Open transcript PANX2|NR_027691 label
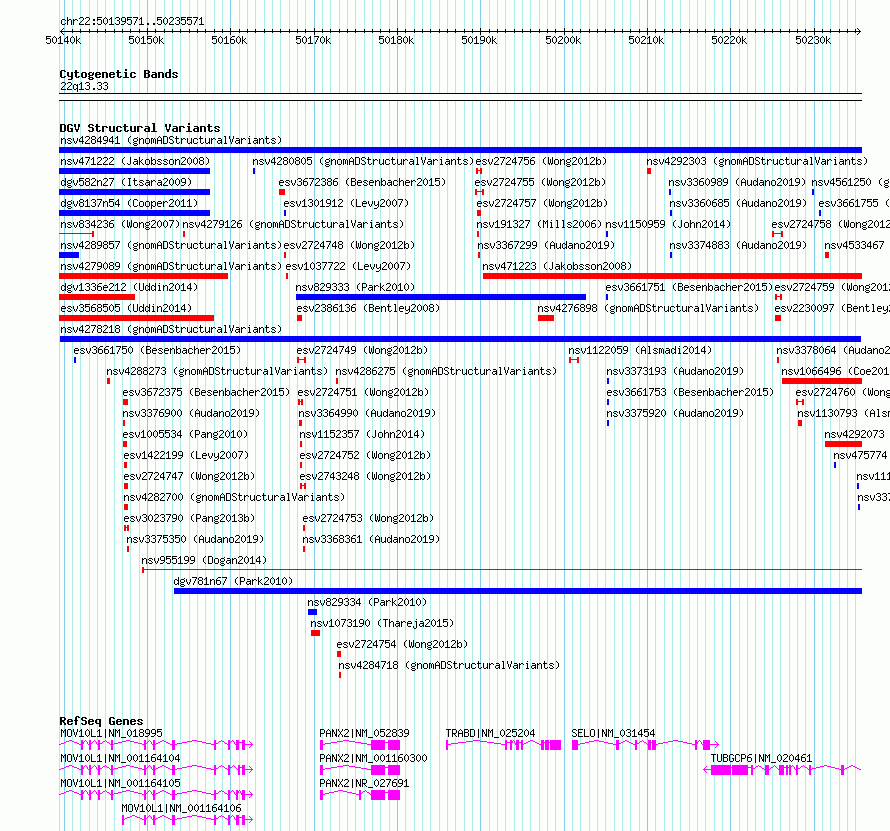Screen dimensions: 890x831 click(364, 783)
